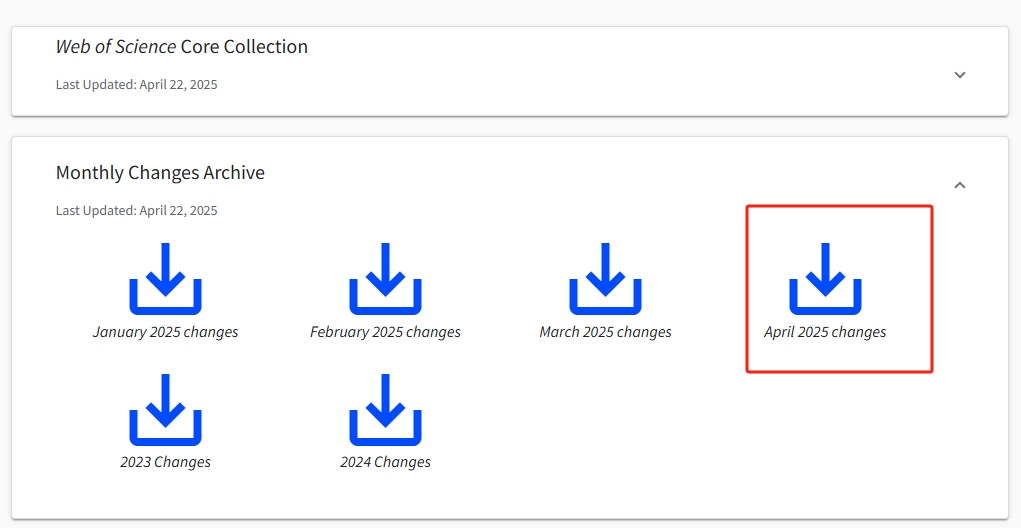Click the italic 'Web of Science' words
Viewport: 1021px width, 528px height.
[116, 47]
